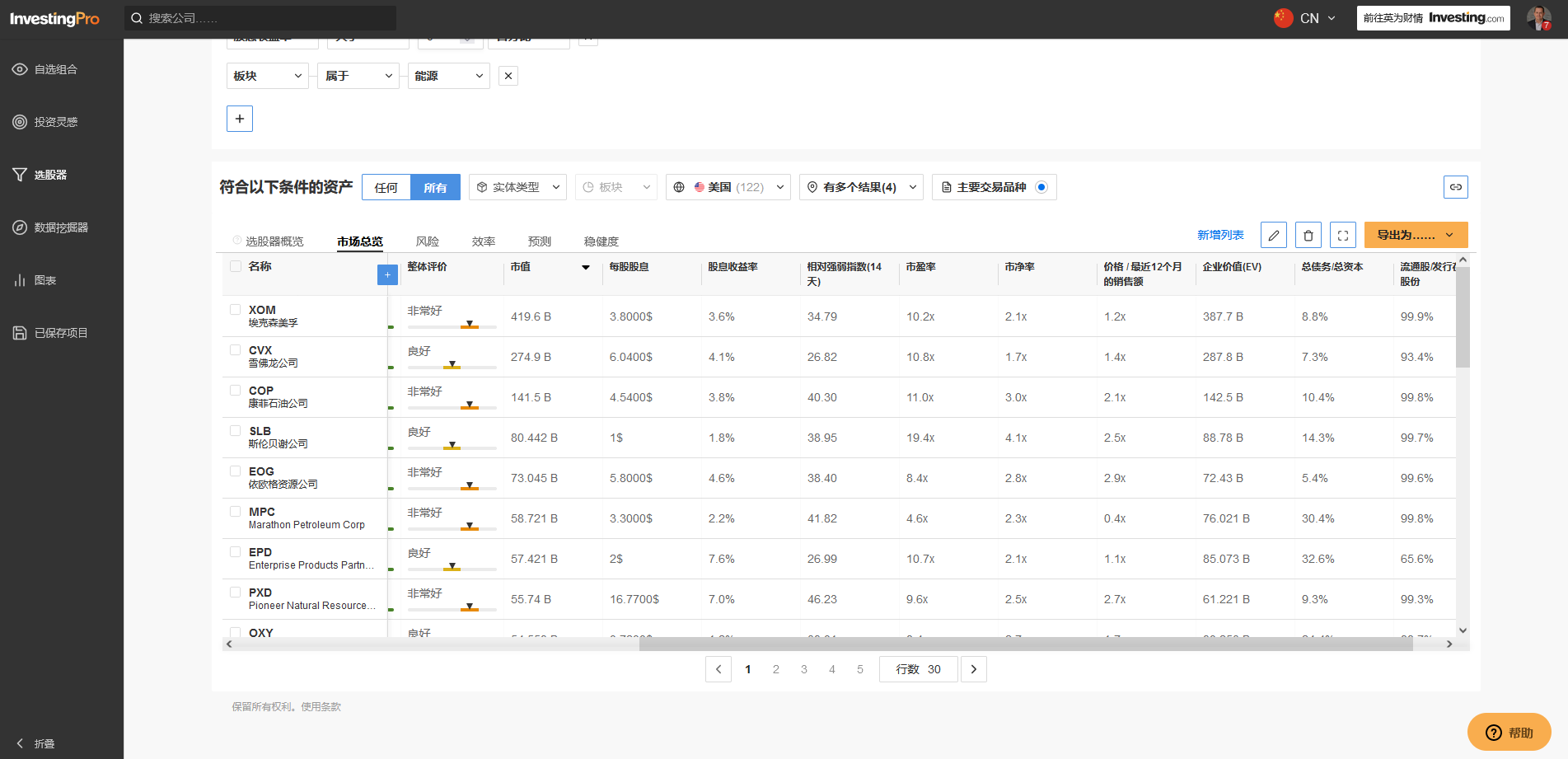Viewport: 1568px width, 759px height.
Task: Toggle select-all checkbox beside 名称
Action: (x=236, y=266)
